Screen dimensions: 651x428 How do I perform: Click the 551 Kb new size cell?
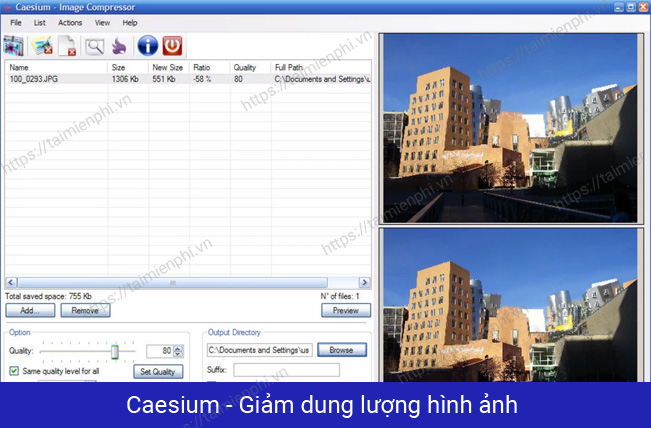164,79
